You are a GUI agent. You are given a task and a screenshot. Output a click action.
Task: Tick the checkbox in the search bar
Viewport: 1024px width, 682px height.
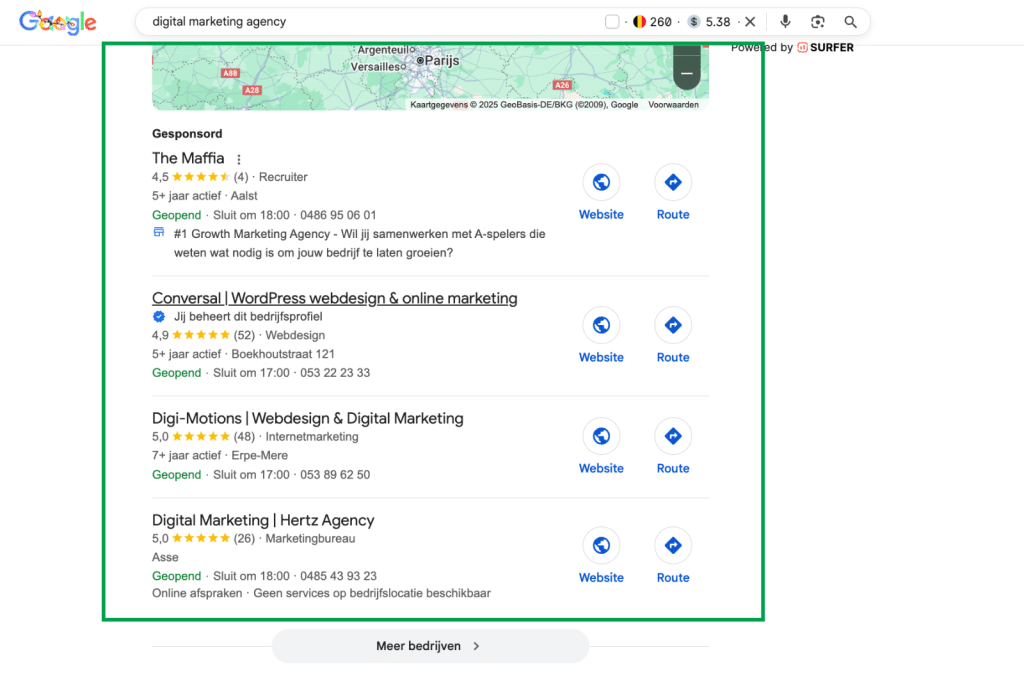[612, 21]
